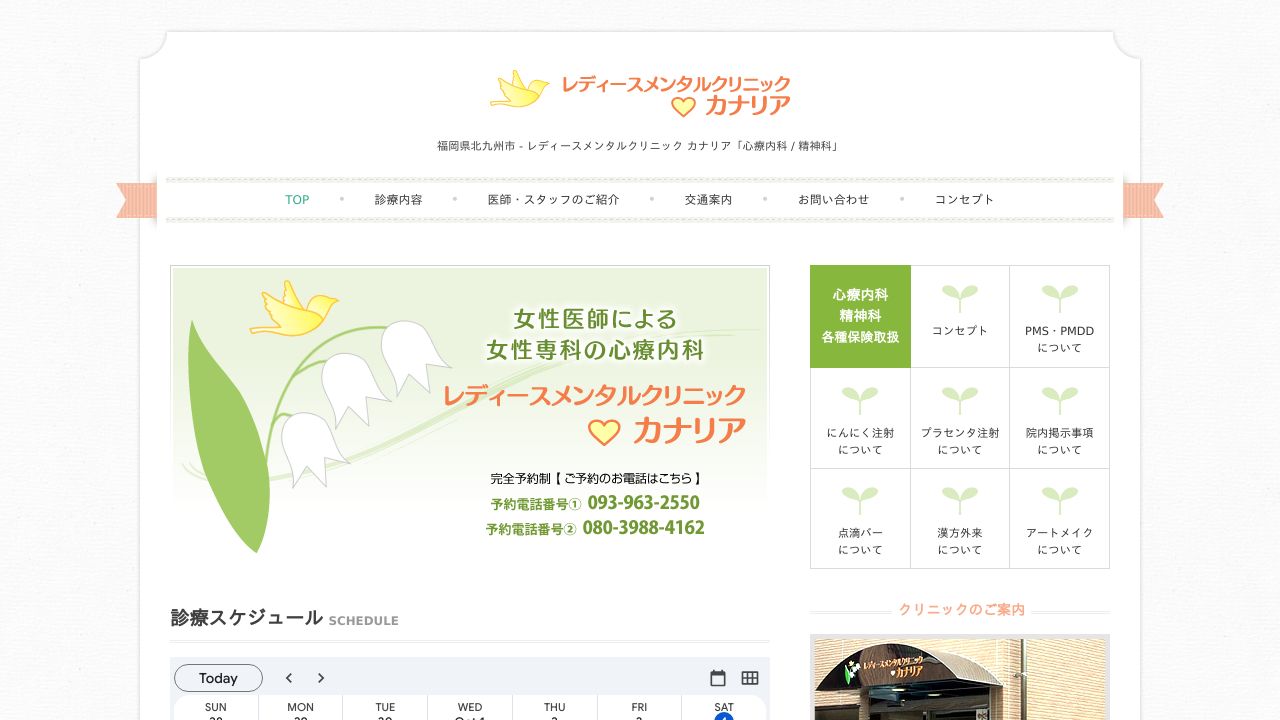Switch to the calendar grid view icon
The width and height of the screenshot is (1280, 720).
click(x=750, y=678)
